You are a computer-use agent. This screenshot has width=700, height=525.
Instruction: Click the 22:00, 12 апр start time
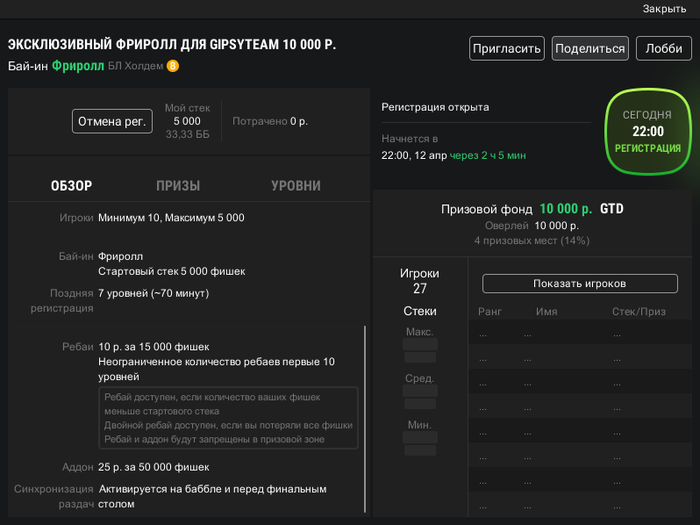(x=414, y=155)
